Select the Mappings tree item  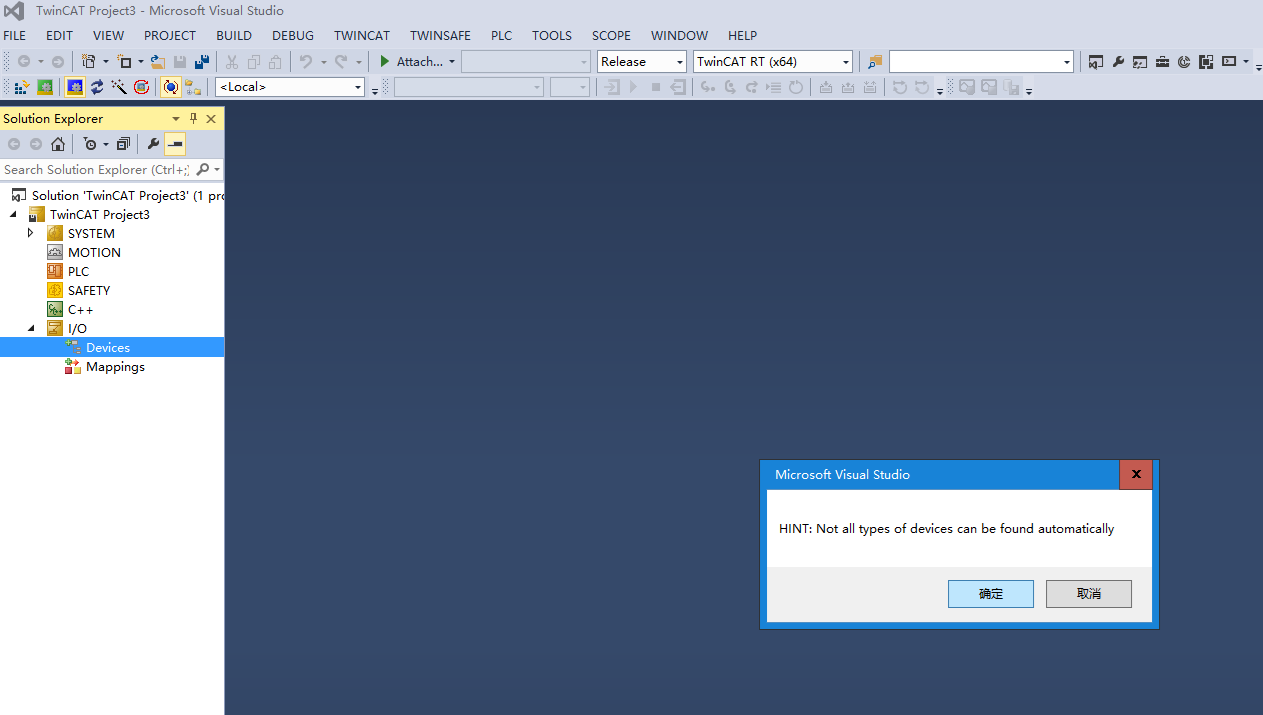pyautogui.click(x=115, y=367)
